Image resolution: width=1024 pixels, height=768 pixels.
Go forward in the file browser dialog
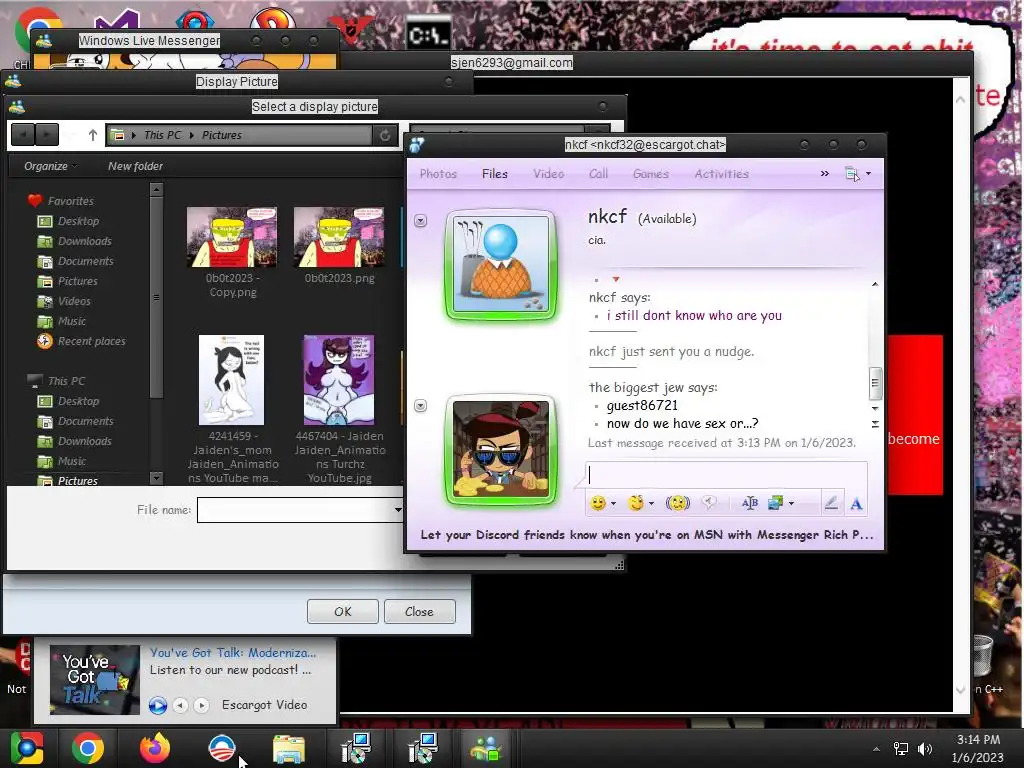pos(46,135)
